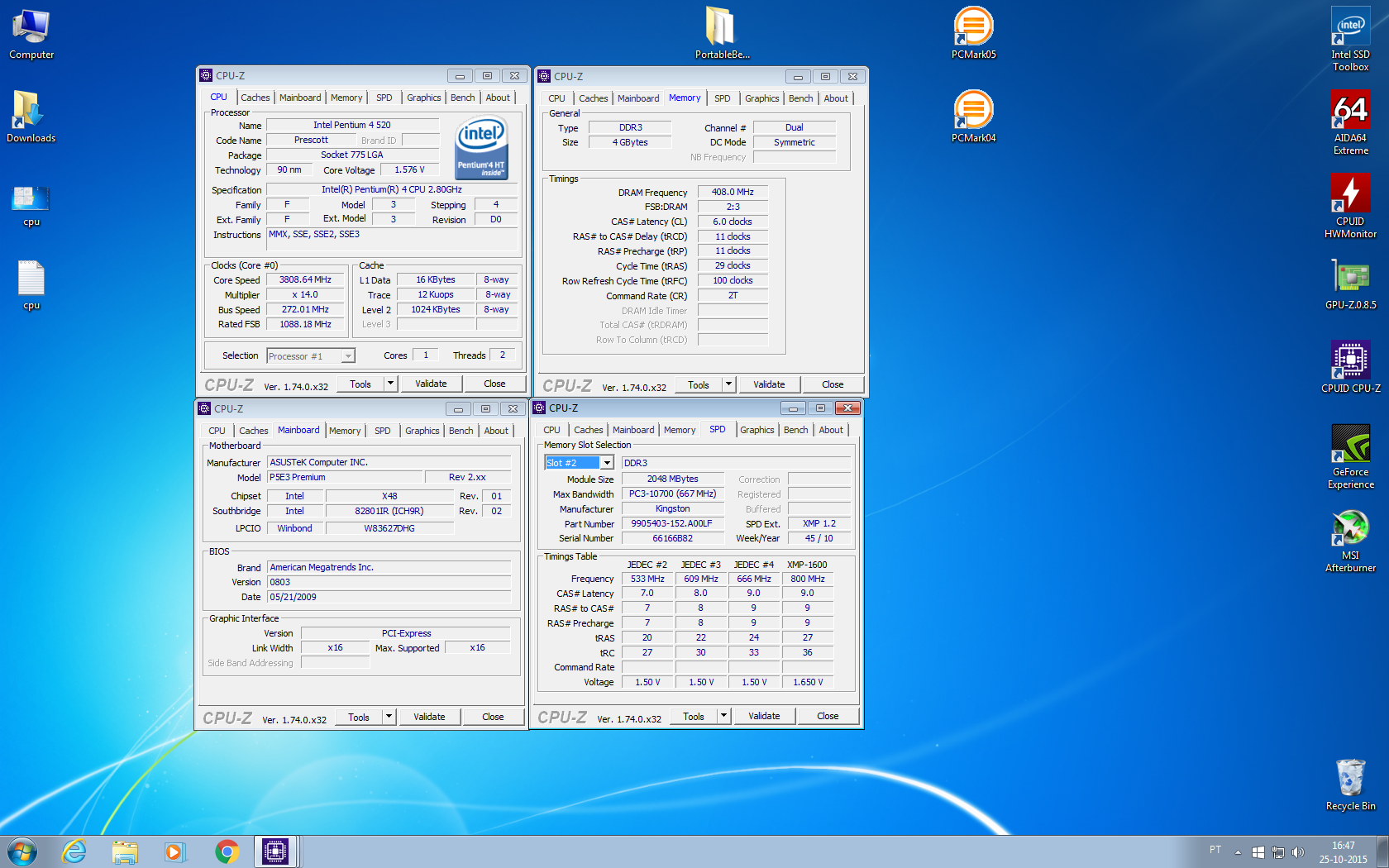Viewport: 1389px width, 868px height.
Task: Open the cpu image file on the desktop
Action: 31,206
